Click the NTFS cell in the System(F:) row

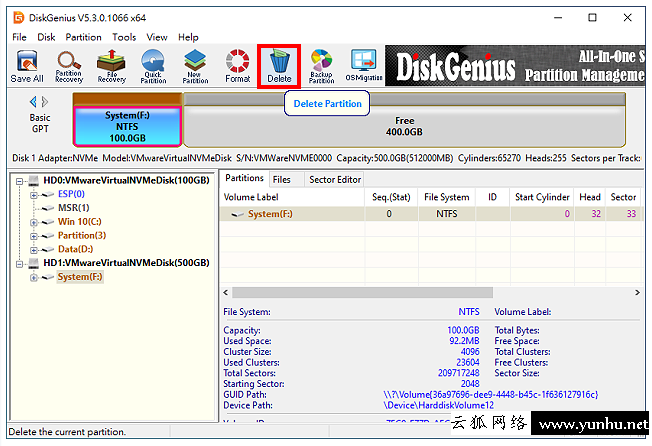[x=447, y=214]
